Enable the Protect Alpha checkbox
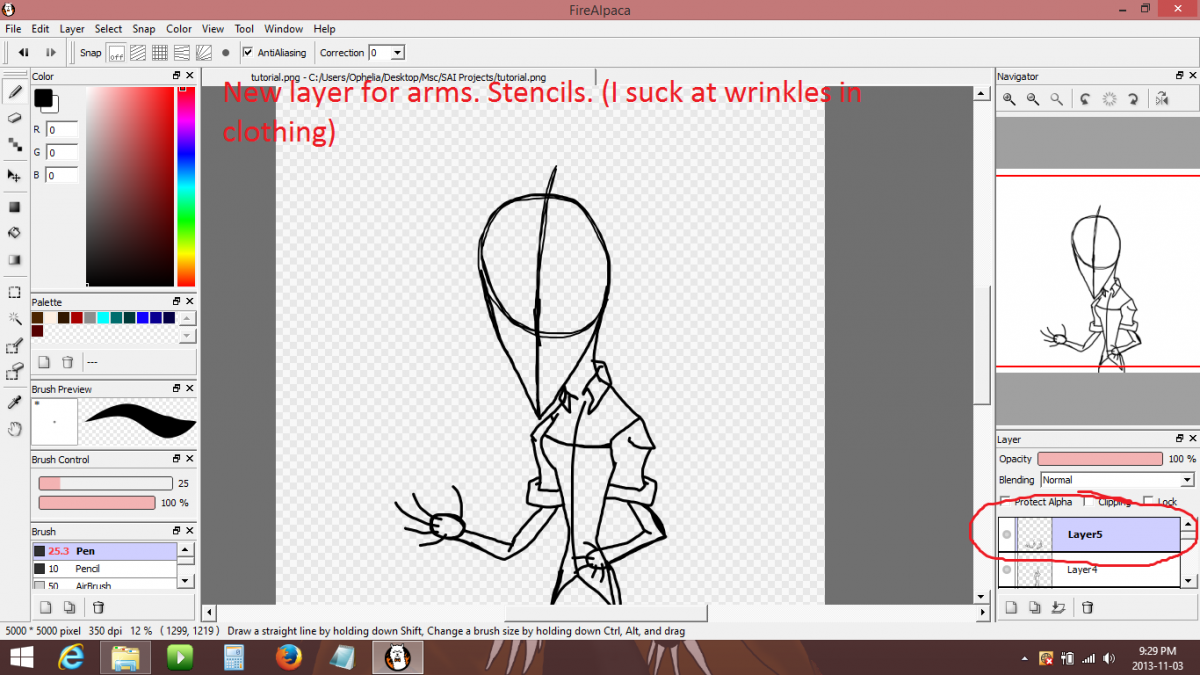The image size is (1200, 675). tap(1005, 502)
